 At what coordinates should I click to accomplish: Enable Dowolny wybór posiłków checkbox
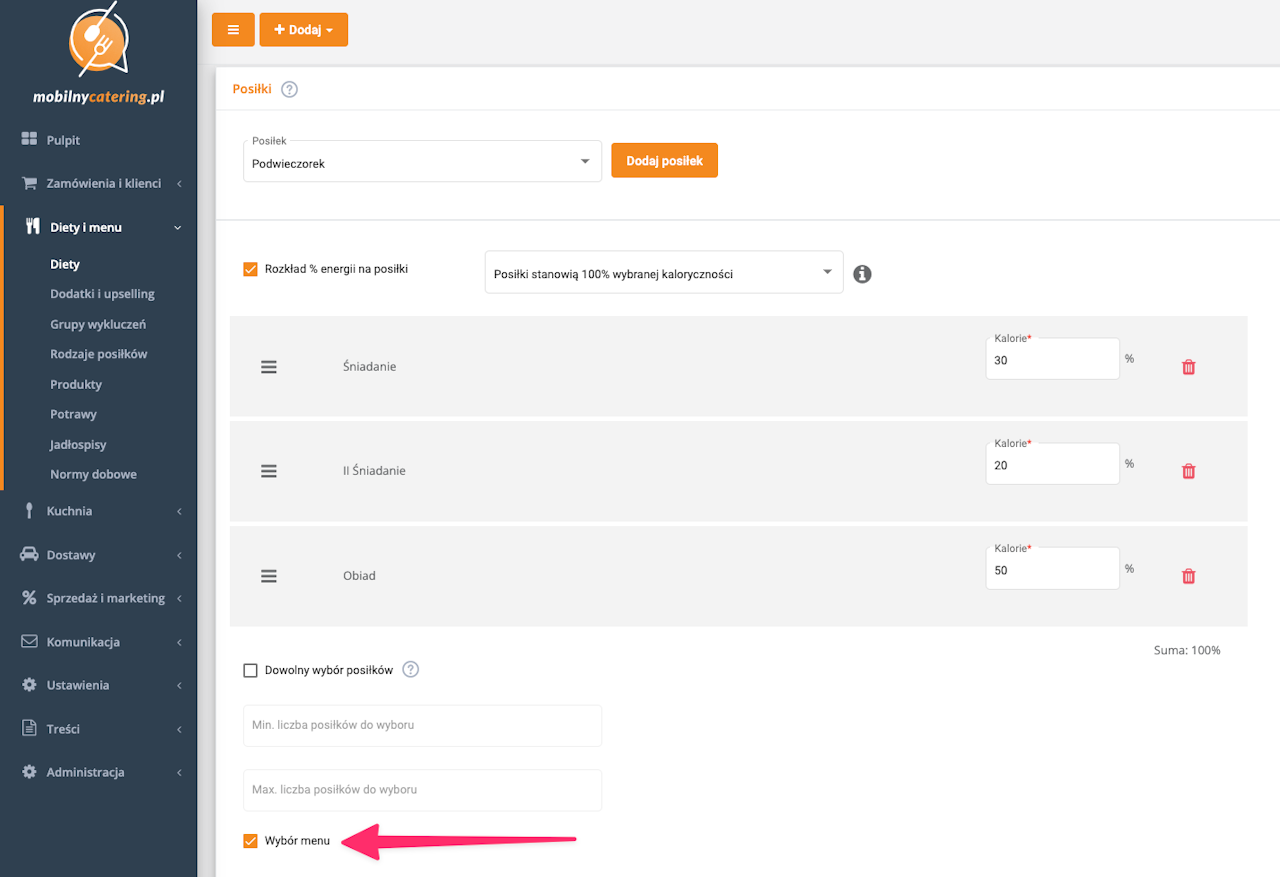[x=251, y=670]
